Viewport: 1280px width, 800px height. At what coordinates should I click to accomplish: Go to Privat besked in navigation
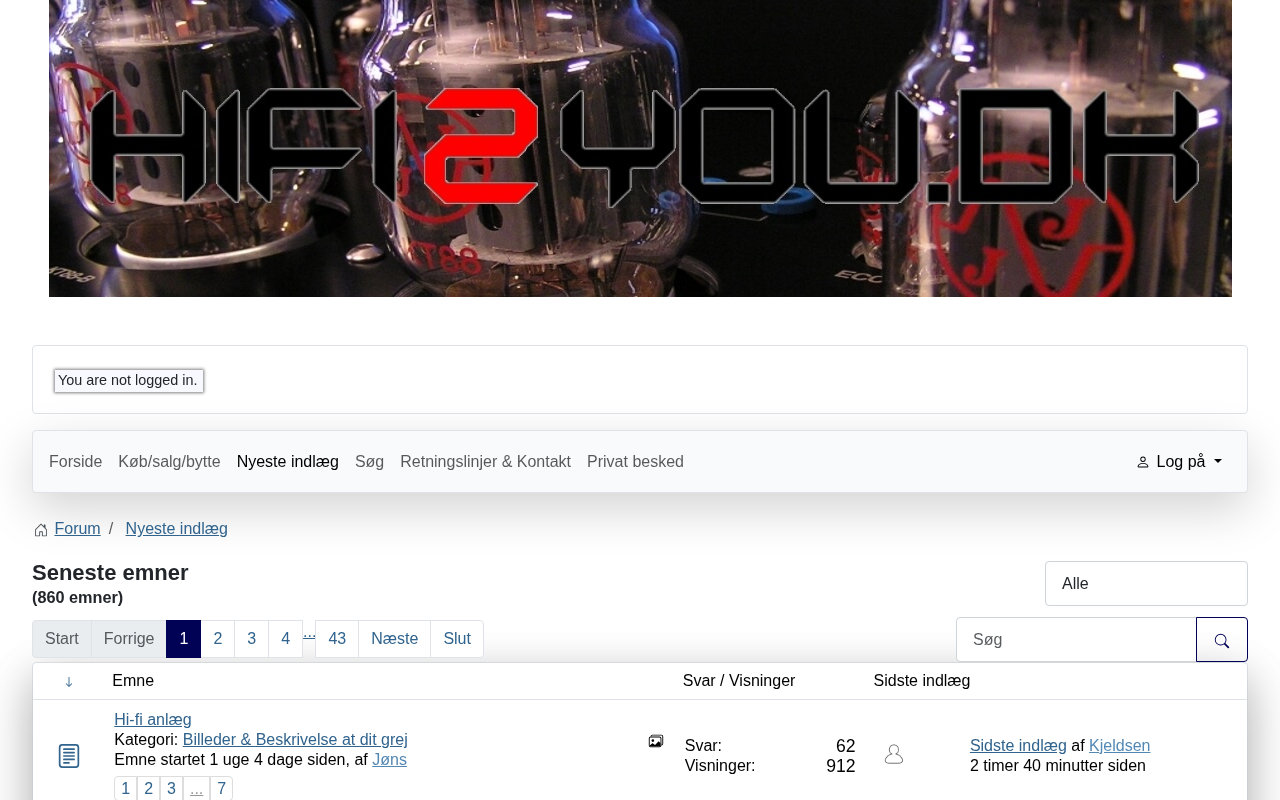[x=635, y=462]
